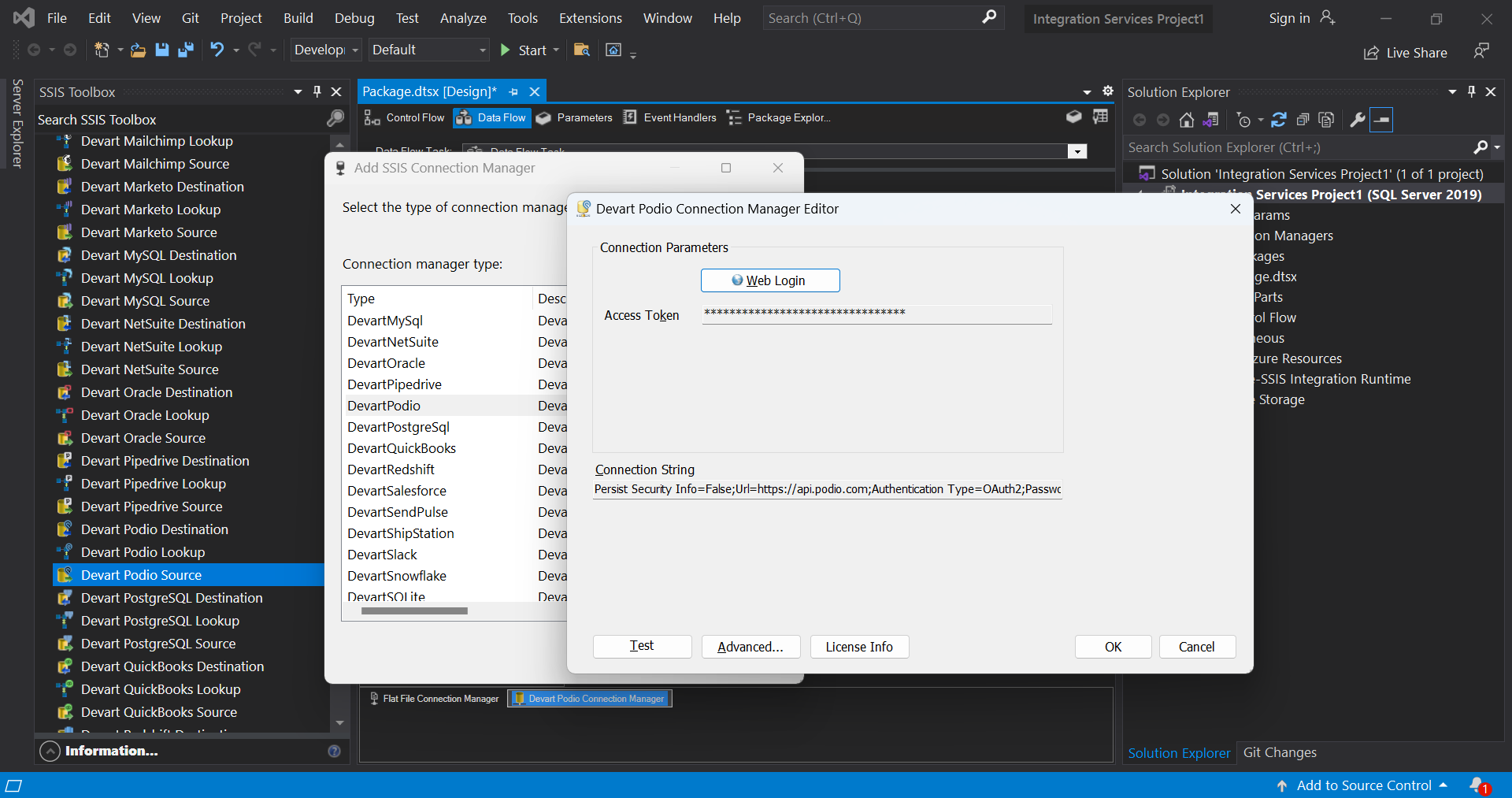Switch to the Git Changes tab
Image resolution: width=1512 pixels, height=798 pixels.
point(1279,752)
